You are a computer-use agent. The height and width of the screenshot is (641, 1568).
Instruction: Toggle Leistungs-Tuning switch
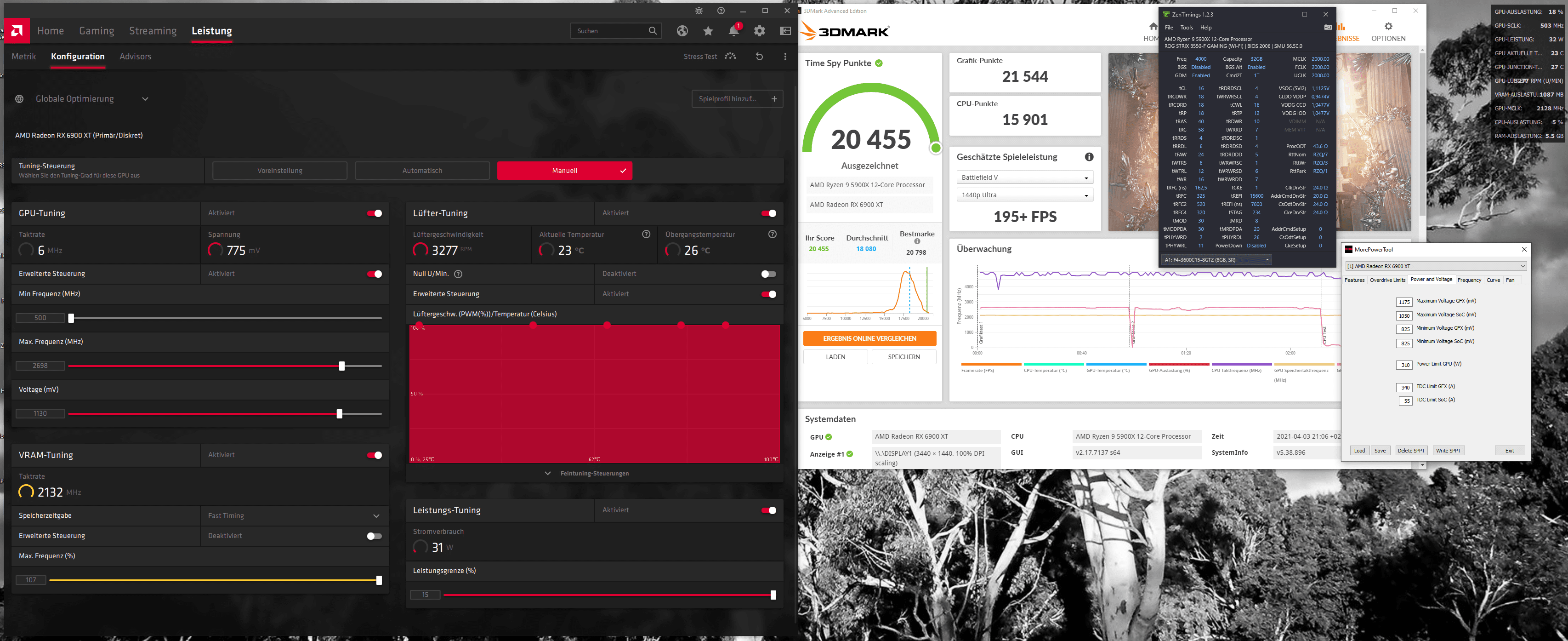pyautogui.click(x=769, y=510)
